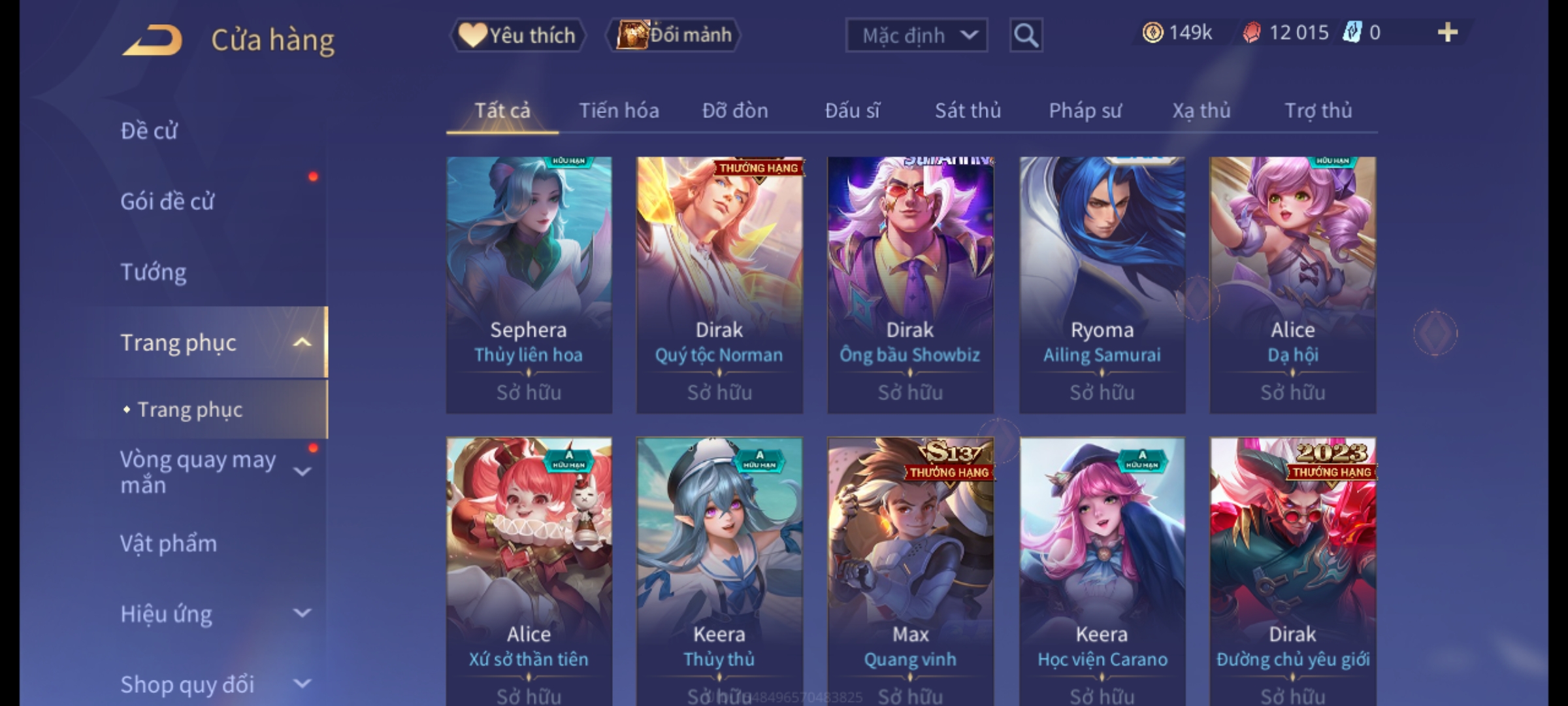The image size is (1568, 706).
Task: Select Sephera Thủy liên hoa skin card
Action: click(529, 285)
